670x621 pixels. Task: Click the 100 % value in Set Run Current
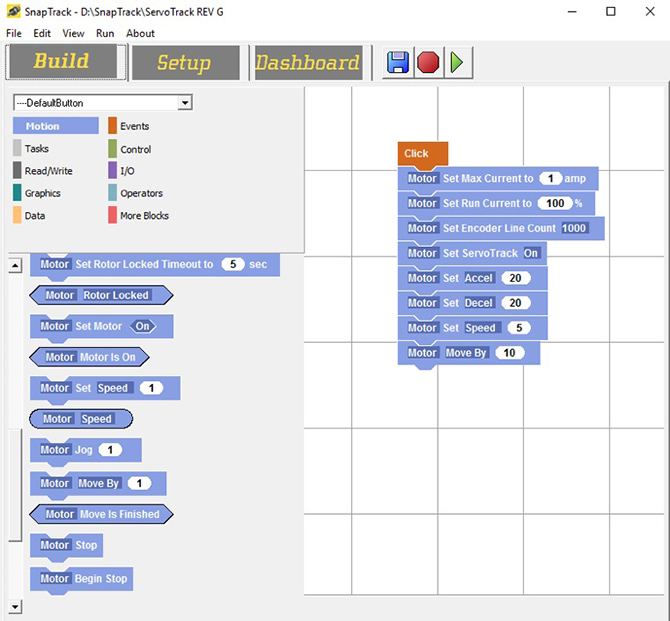555,203
